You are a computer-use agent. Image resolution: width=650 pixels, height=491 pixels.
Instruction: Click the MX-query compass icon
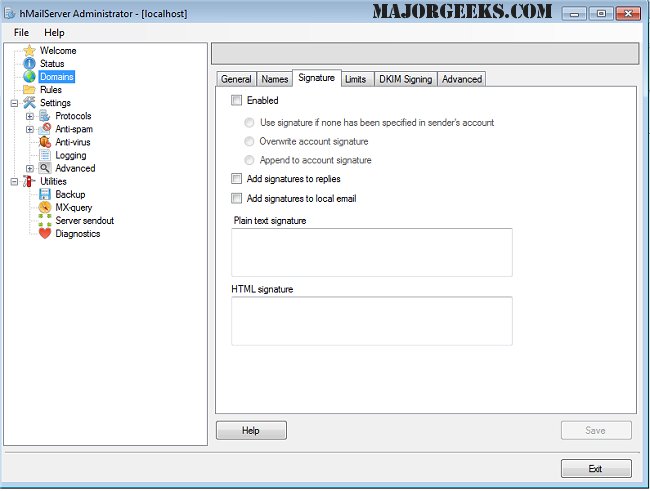click(x=45, y=207)
